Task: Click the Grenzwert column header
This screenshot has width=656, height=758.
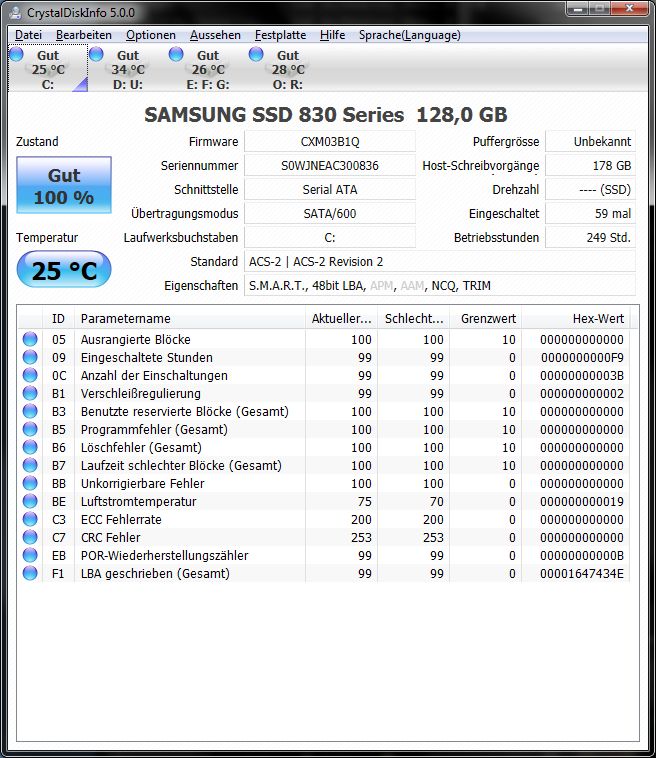Action: tap(485, 319)
